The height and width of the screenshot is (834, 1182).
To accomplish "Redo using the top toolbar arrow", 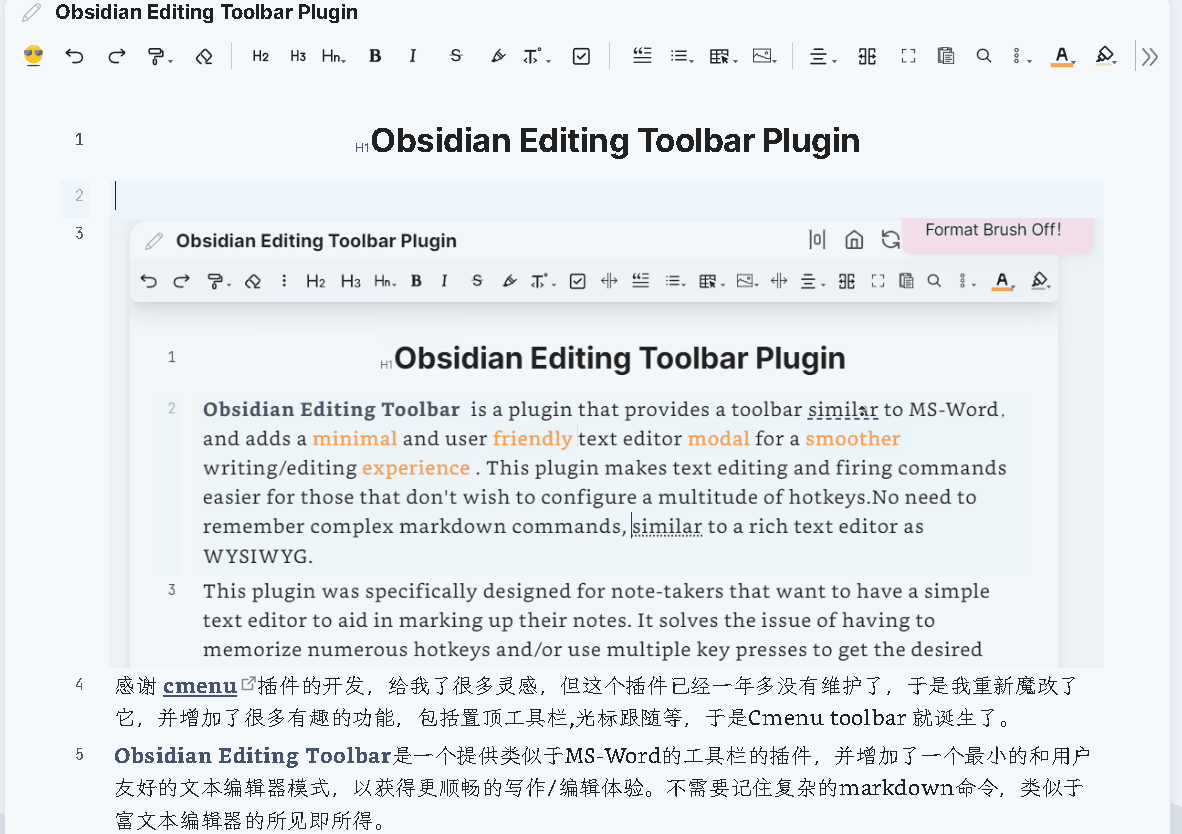I will (116, 56).
